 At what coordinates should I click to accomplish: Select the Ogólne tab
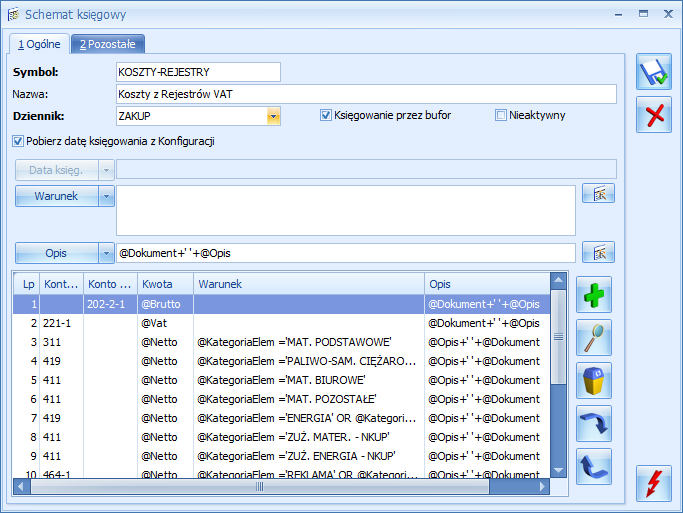click(x=40, y=44)
